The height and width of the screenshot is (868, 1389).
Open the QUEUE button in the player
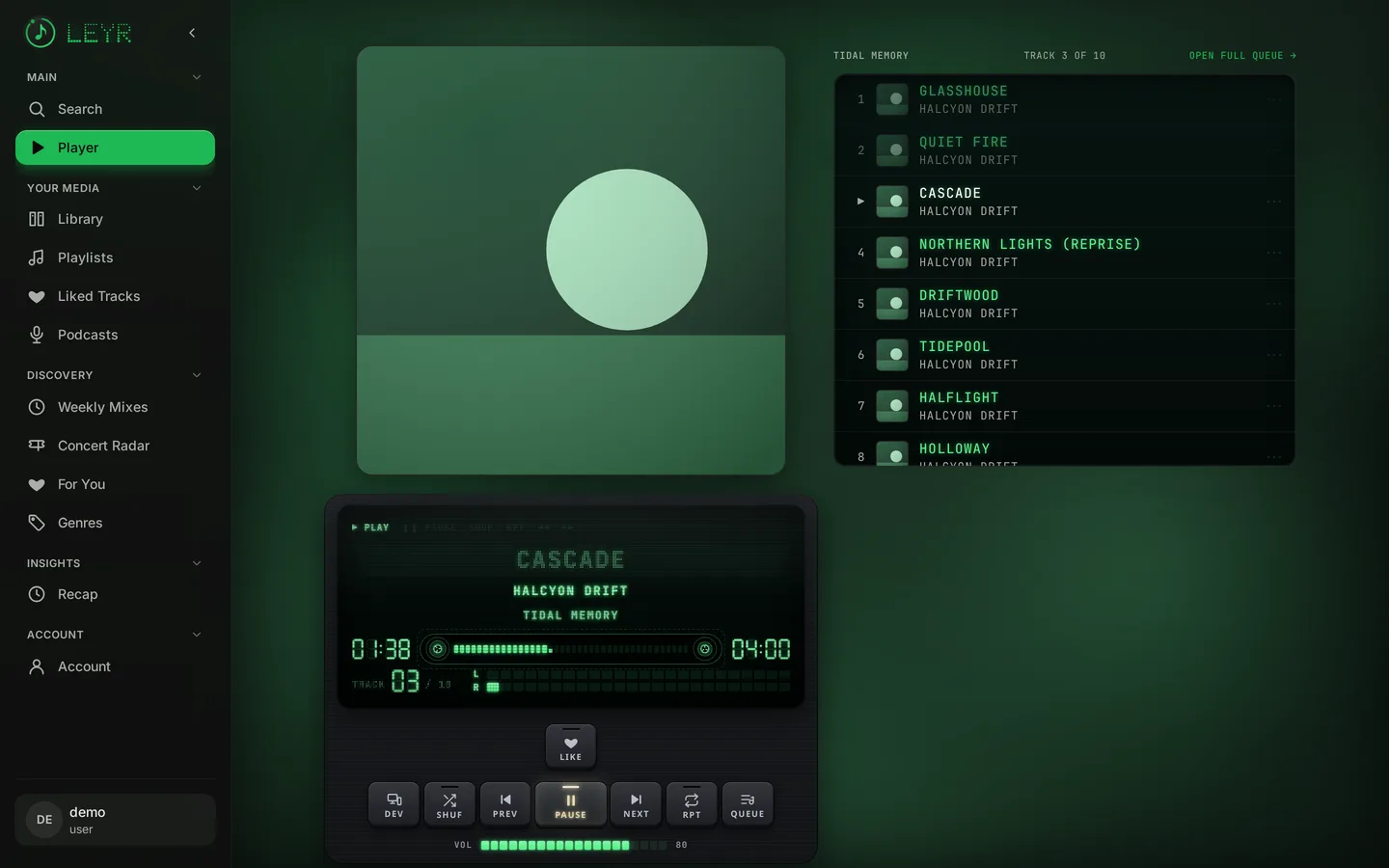tap(748, 804)
